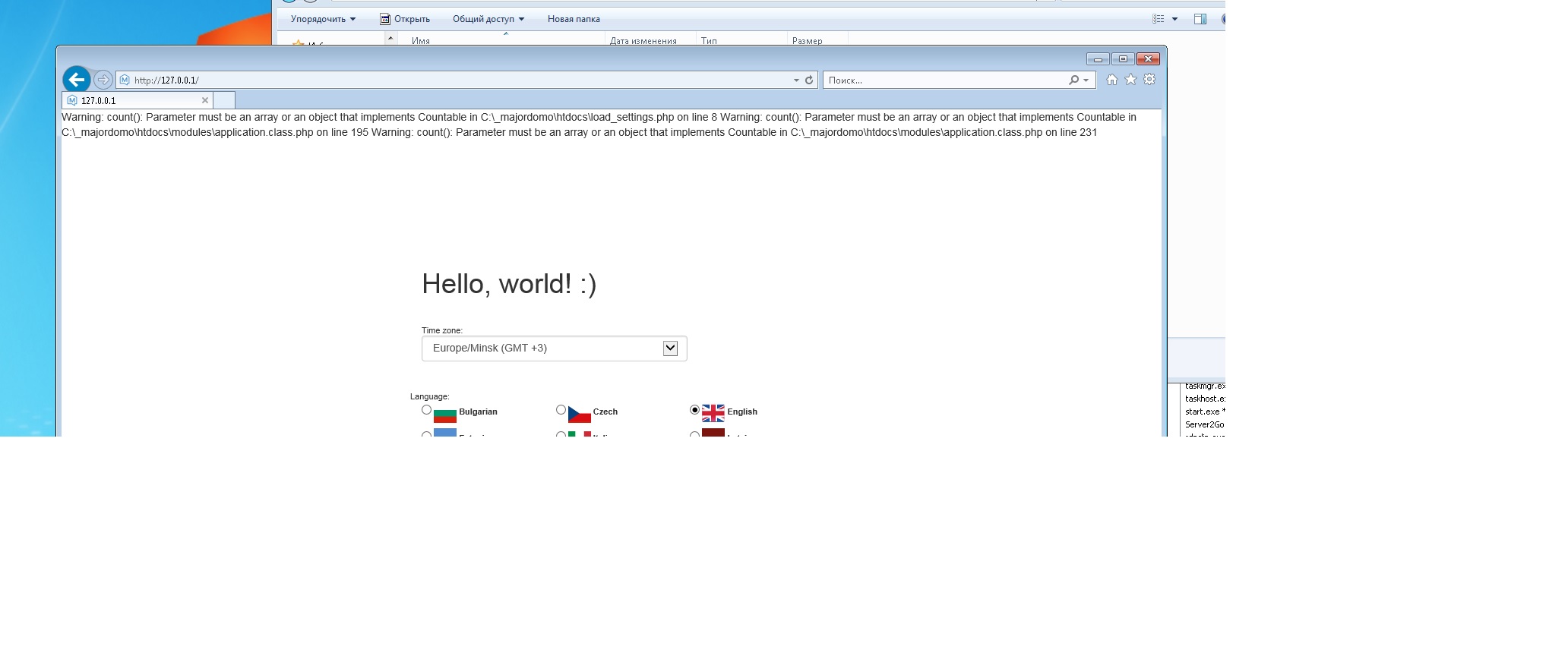Go back in the browser window
This screenshot has width=1568, height=656.
pyautogui.click(x=77, y=79)
